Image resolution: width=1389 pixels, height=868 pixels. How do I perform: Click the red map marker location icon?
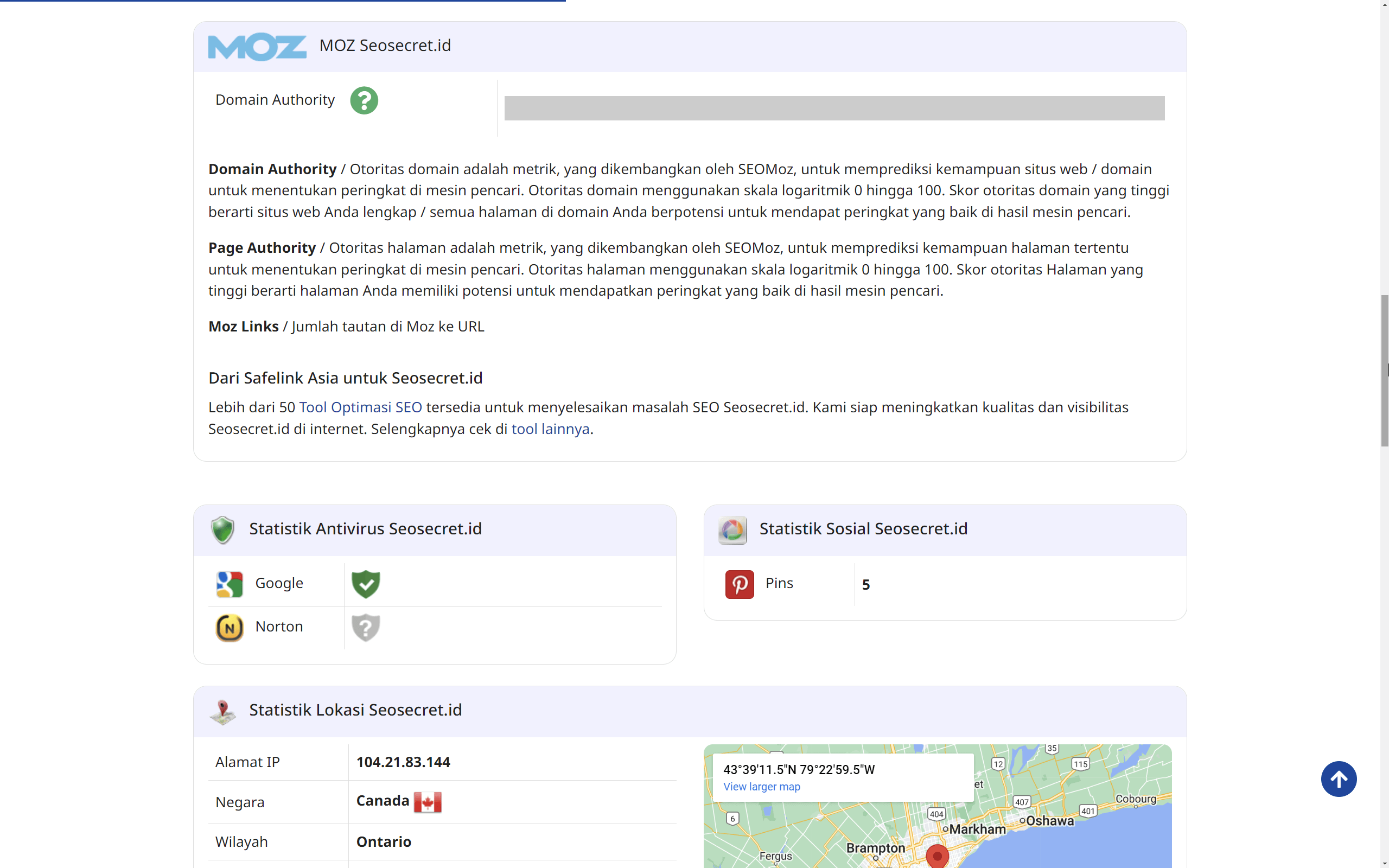(x=224, y=711)
